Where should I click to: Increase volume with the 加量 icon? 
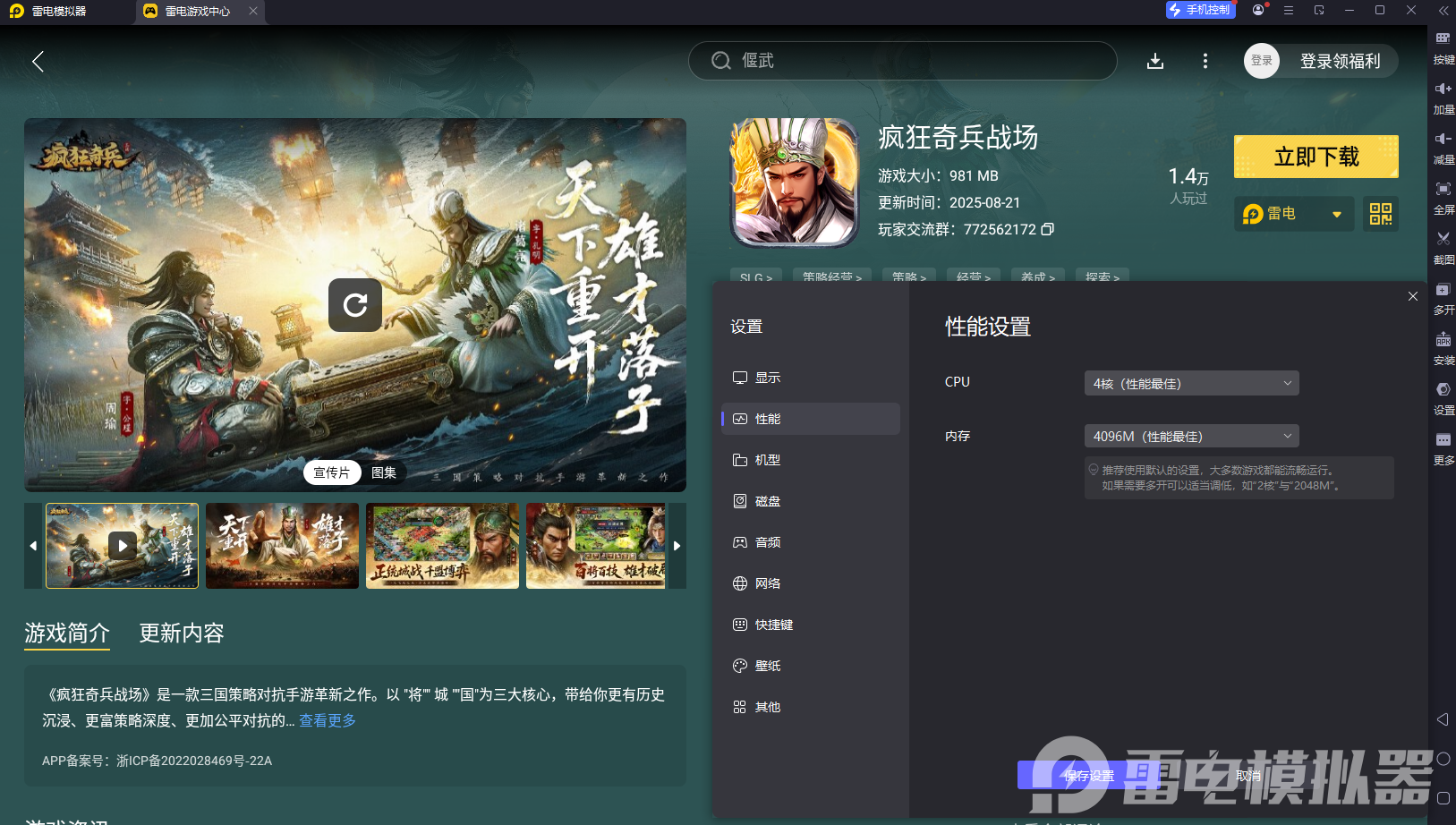pos(1443,98)
